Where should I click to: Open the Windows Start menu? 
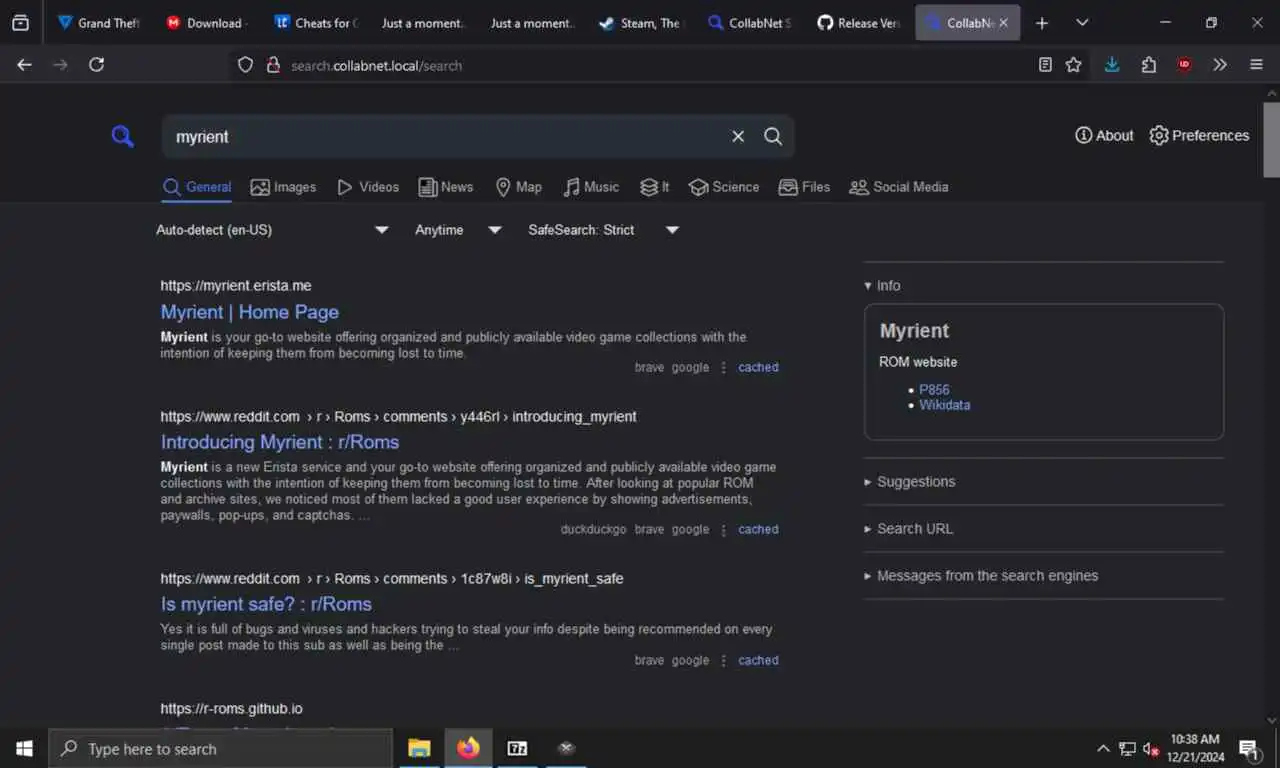point(24,748)
